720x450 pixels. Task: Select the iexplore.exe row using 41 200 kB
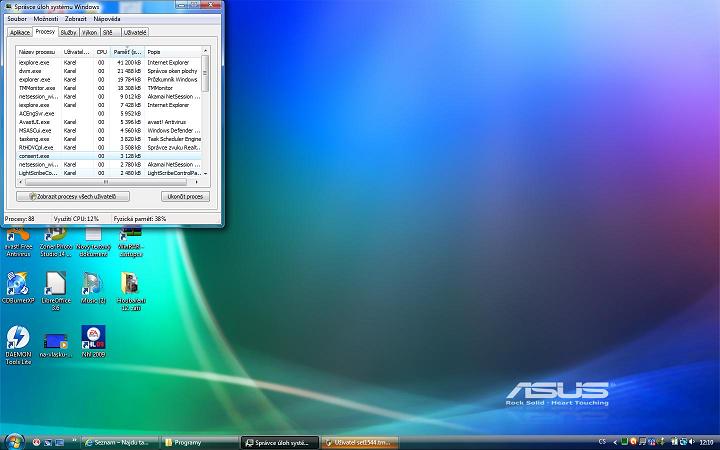point(109,62)
